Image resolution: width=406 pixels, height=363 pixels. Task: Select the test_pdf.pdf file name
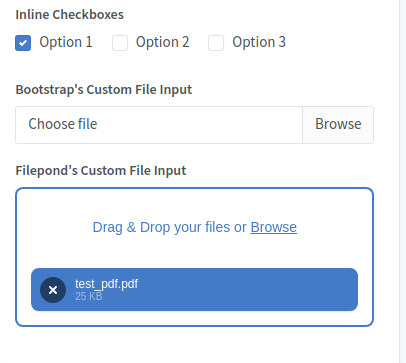click(107, 284)
